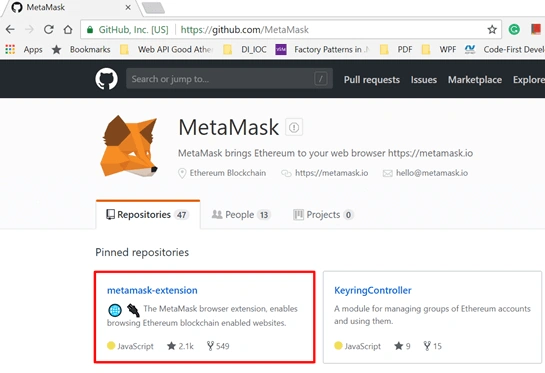Click the 549 forks count on metamask-extension
The height and width of the screenshot is (373, 545).
pyautogui.click(x=218, y=346)
